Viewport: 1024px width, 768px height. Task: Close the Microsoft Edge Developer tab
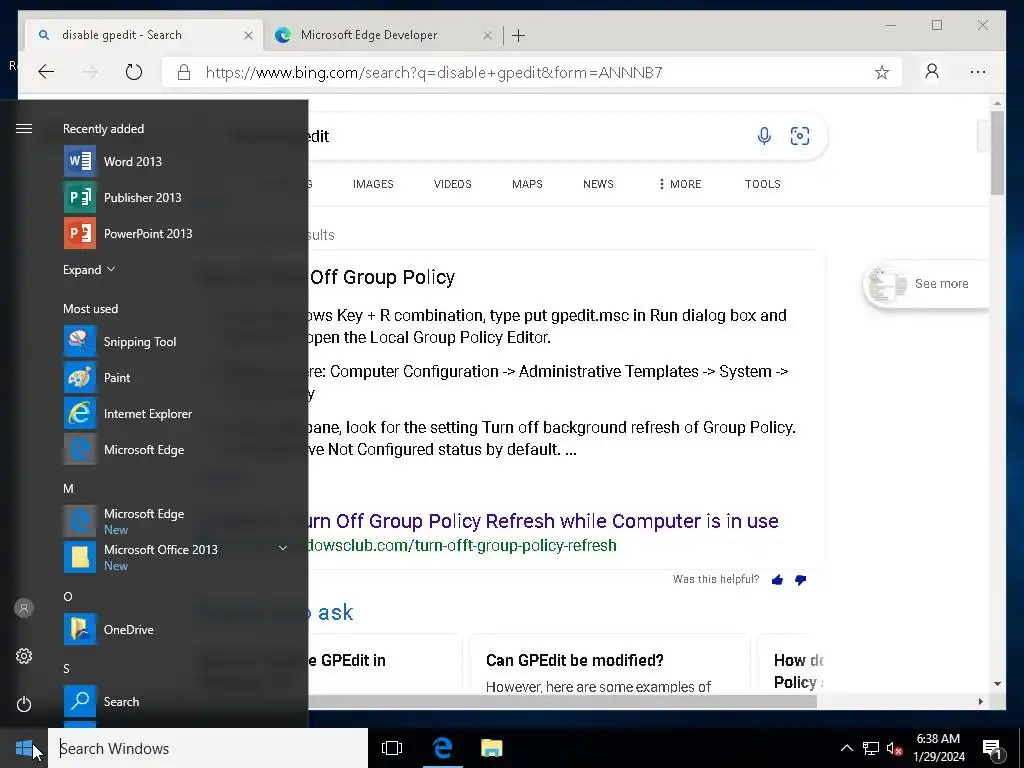point(487,35)
